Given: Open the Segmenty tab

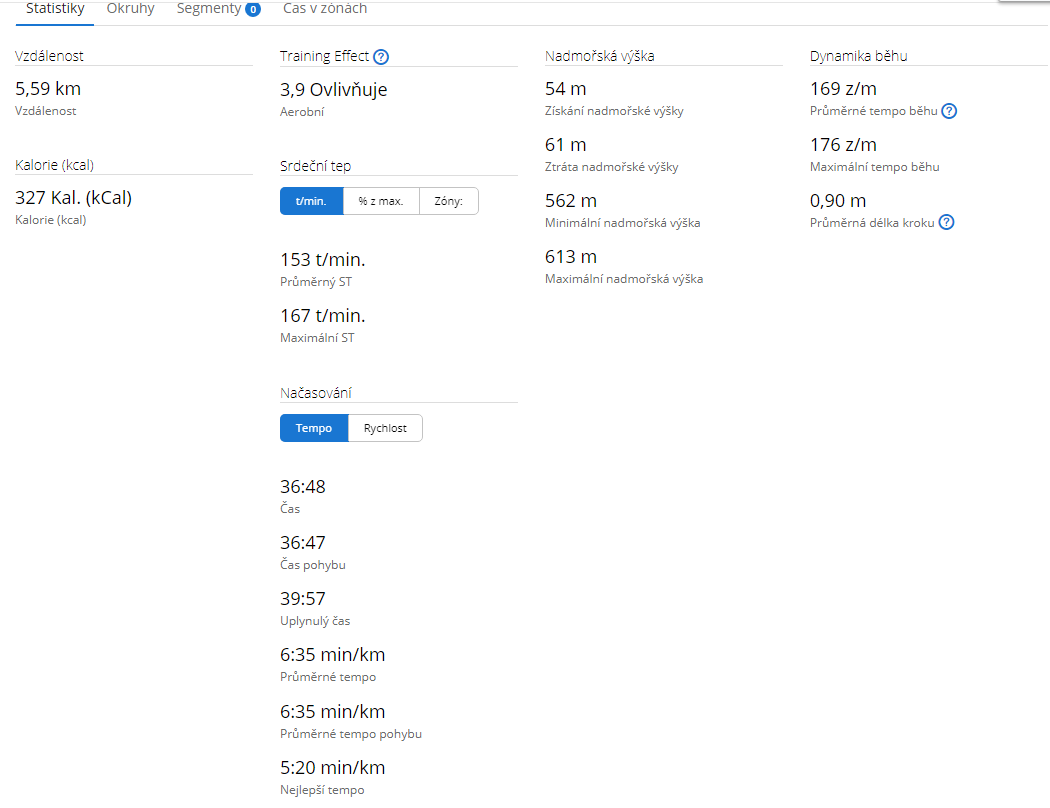Looking at the screenshot, I should click(208, 9).
